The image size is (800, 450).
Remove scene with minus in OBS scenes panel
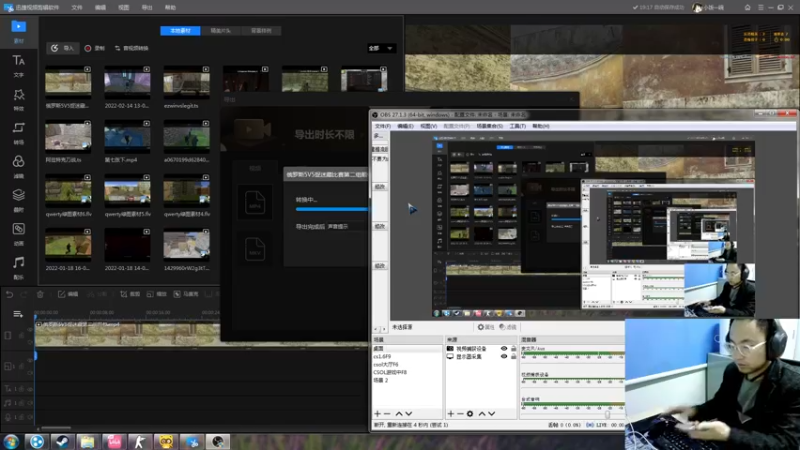(387, 414)
